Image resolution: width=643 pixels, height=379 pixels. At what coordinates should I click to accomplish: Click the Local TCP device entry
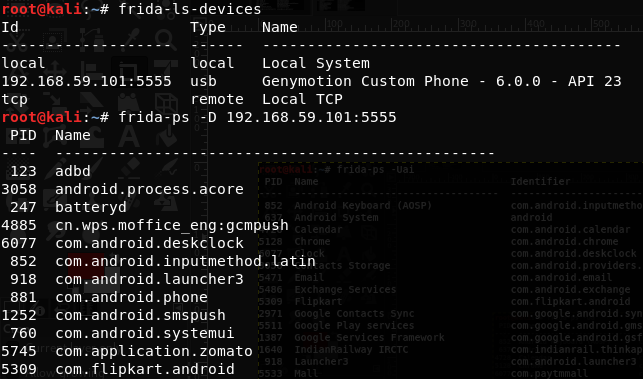[x=302, y=99]
